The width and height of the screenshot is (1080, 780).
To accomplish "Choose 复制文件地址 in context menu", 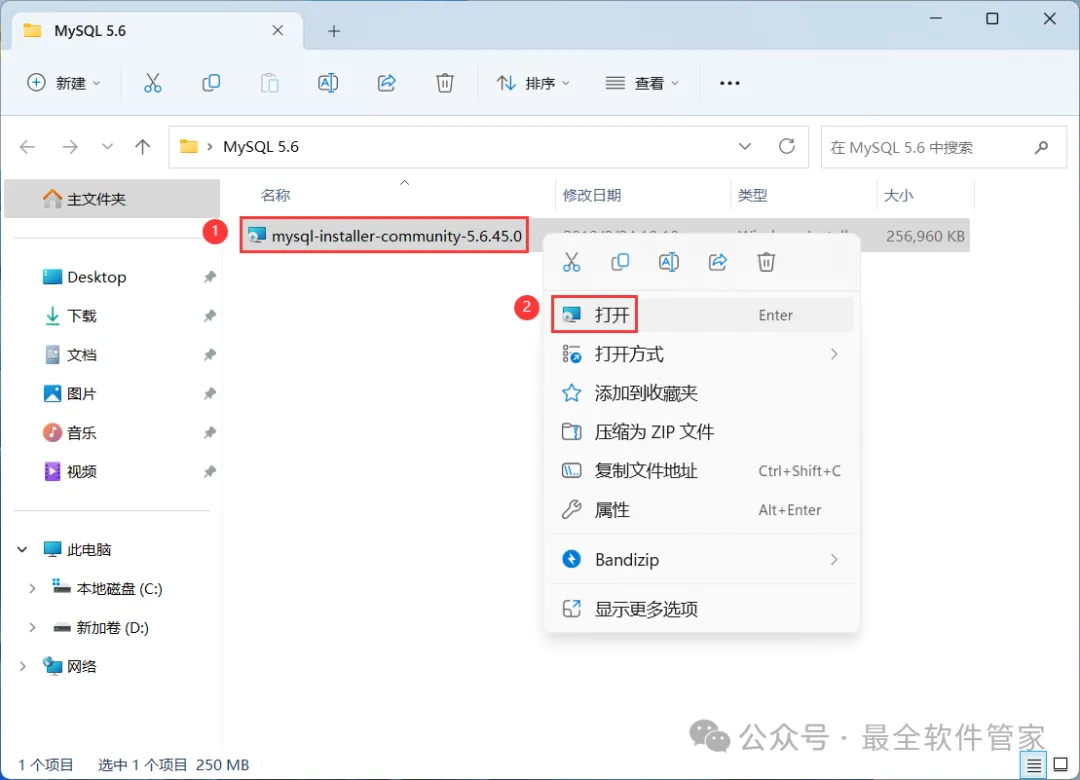I will (701, 471).
